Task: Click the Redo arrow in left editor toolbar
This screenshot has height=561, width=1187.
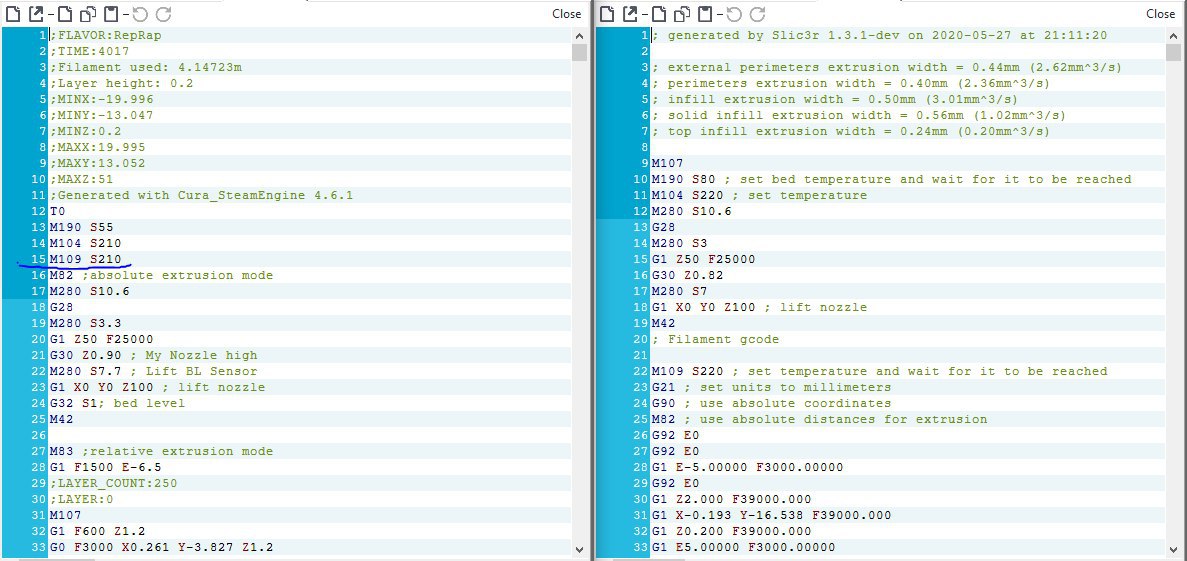Action: coord(164,14)
